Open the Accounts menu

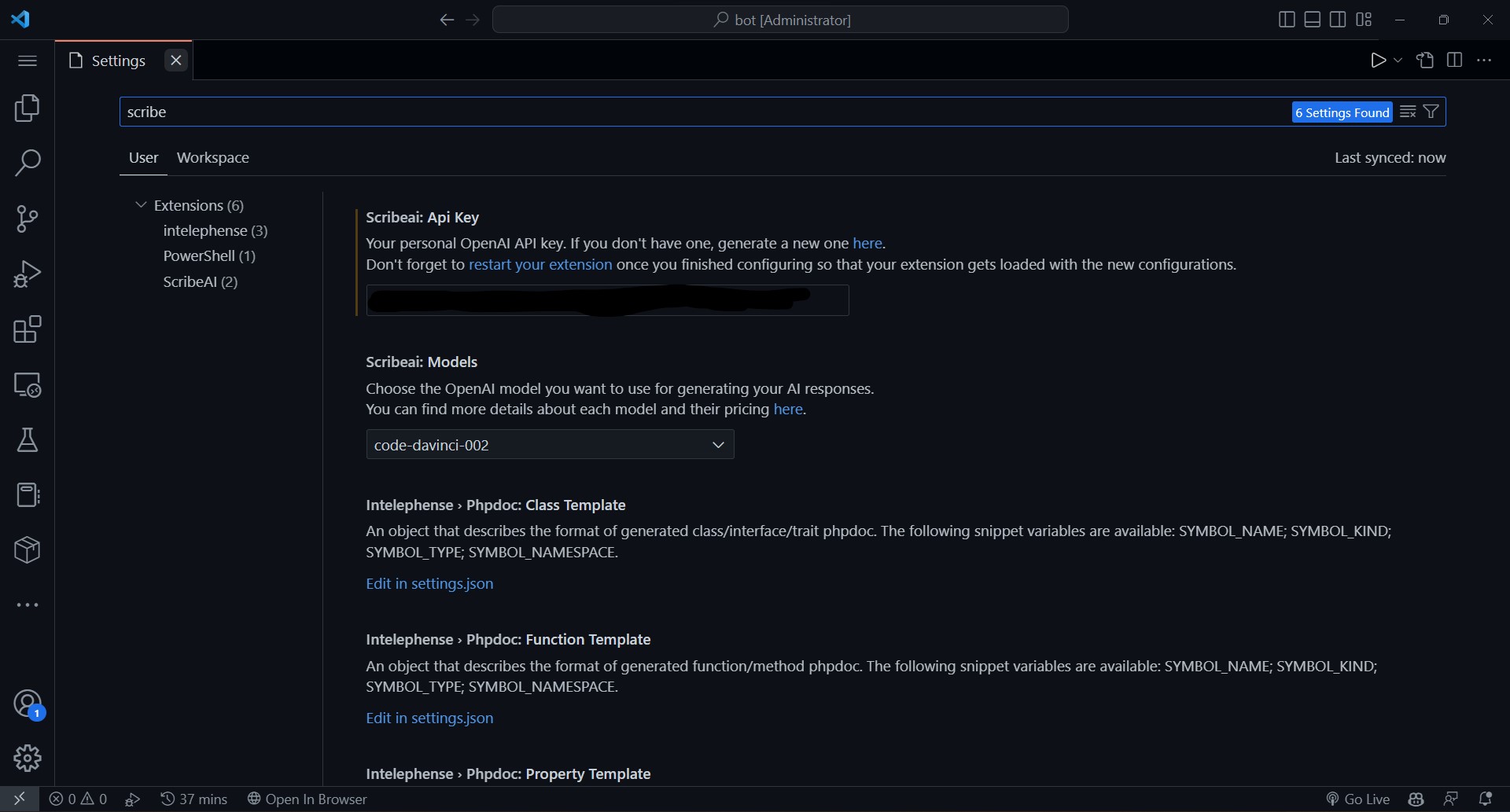(x=28, y=704)
